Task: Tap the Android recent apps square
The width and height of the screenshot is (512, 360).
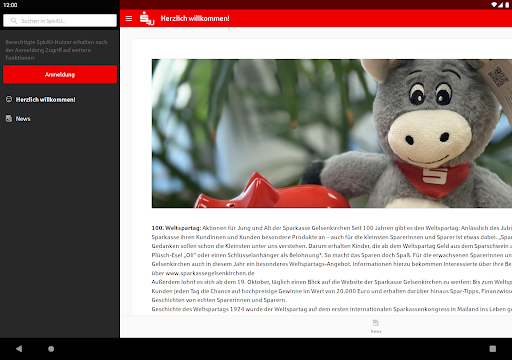Action: 493,349
